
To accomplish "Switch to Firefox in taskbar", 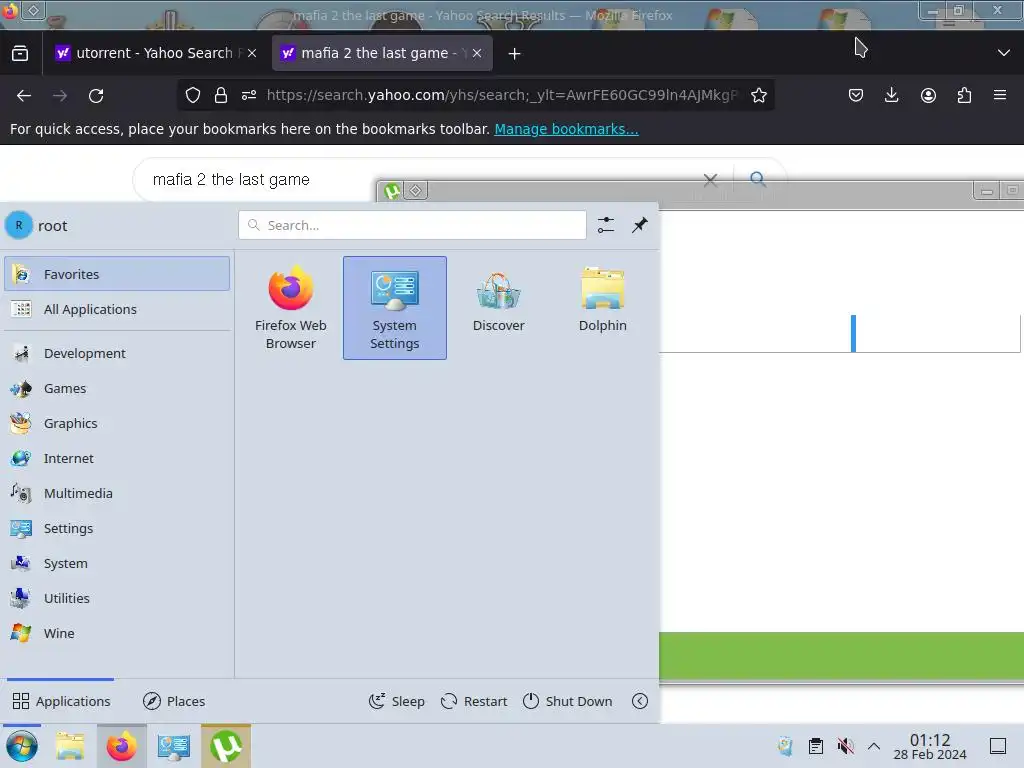I will (121, 746).
